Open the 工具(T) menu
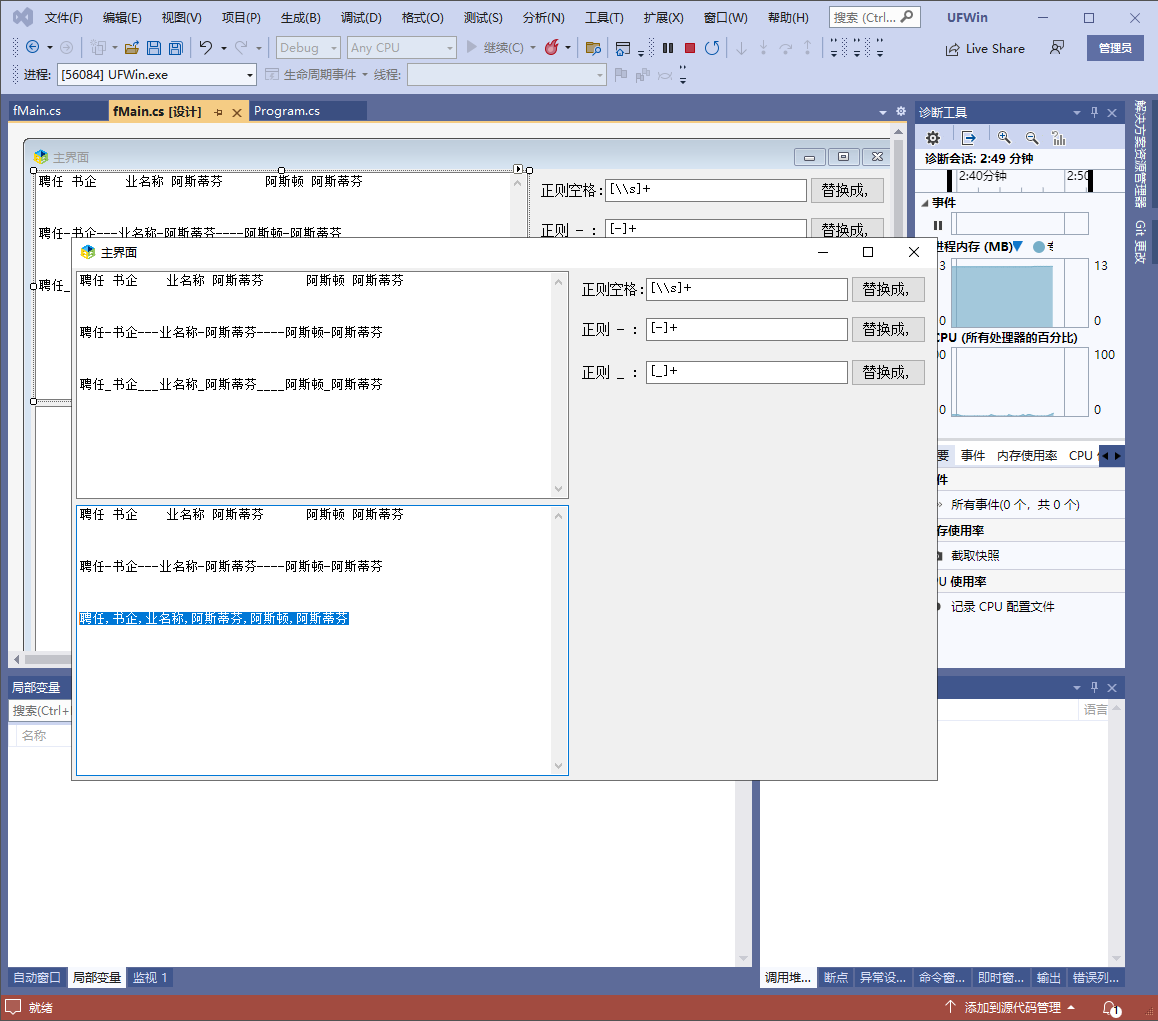 [603, 18]
